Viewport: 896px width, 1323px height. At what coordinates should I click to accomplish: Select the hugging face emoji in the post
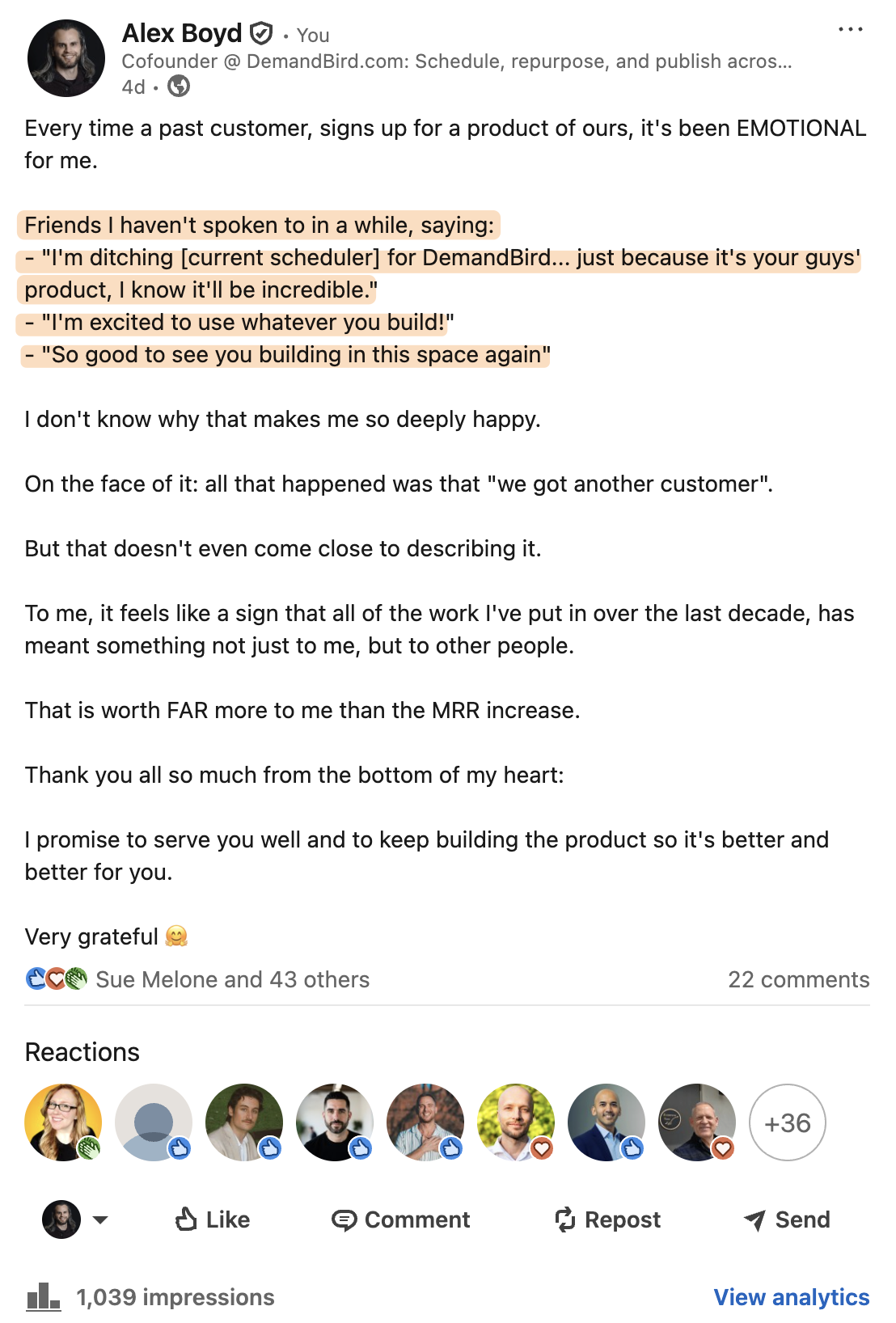[176, 936]
